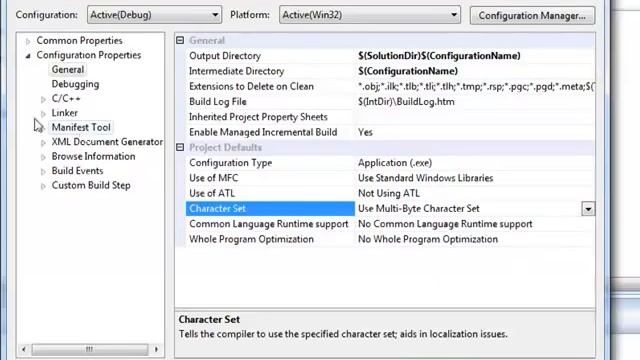The height and width of the screenshot is (360, 640).
Task: Expand the Browse Information node arrow
Action: coord(43,157)
